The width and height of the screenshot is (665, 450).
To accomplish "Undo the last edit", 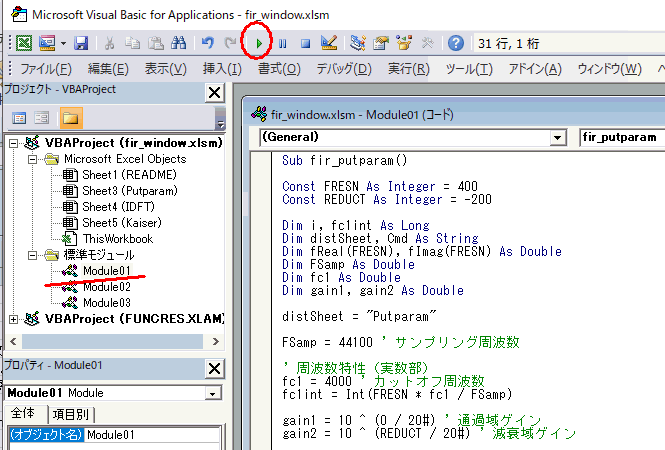I will tap(207, 43).
